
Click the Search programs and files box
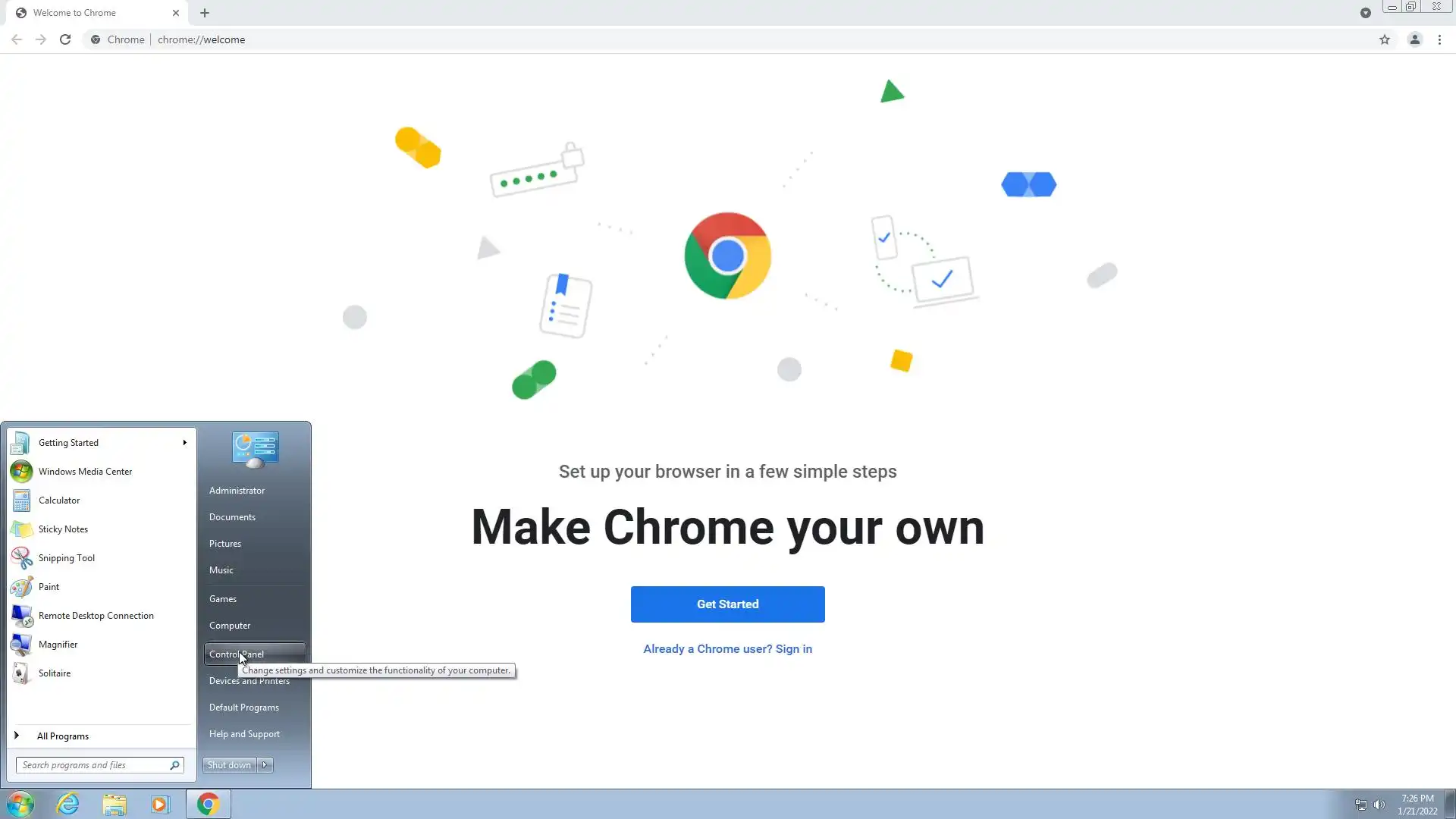pos(93,765)
